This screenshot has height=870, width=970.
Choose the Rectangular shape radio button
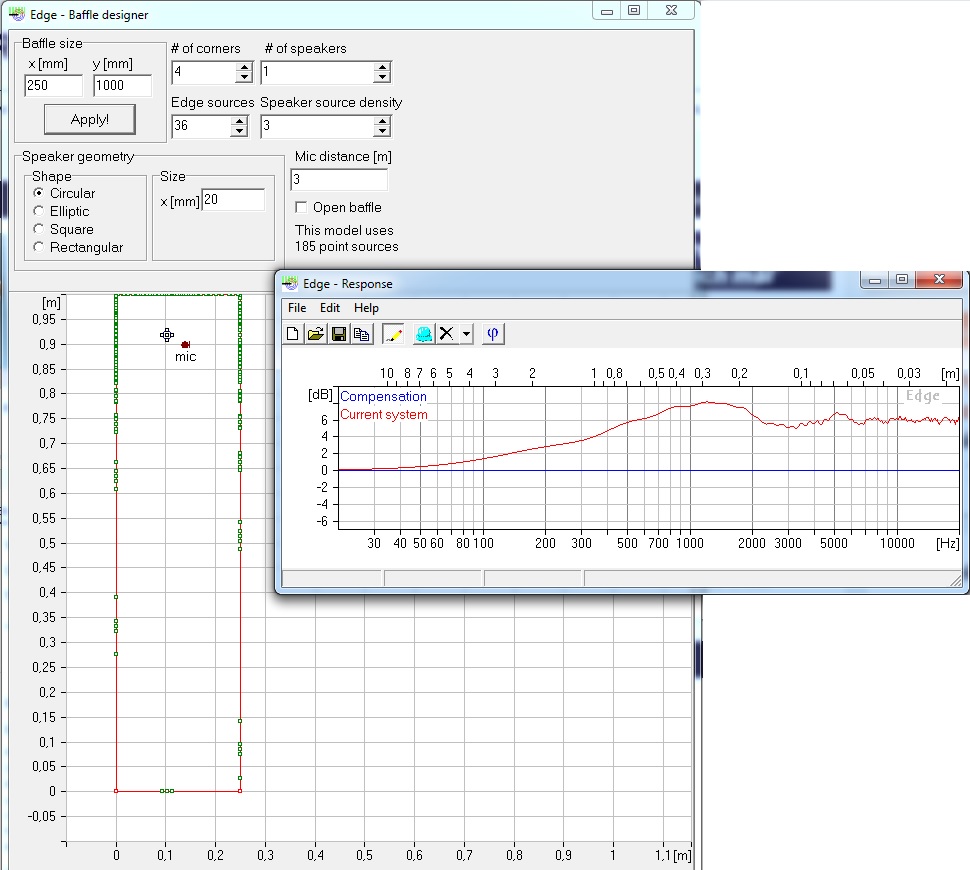(39, 248)
